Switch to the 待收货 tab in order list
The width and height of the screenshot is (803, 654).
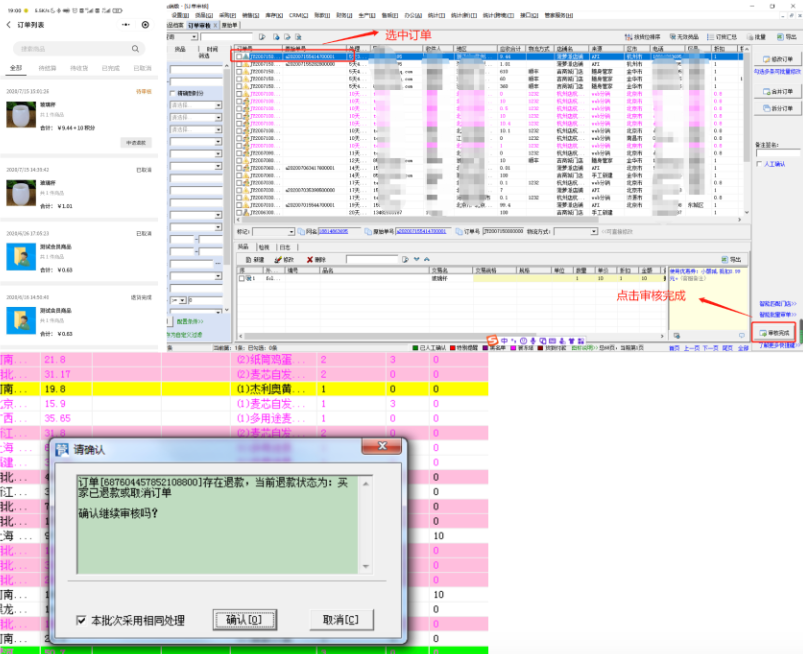78,68
